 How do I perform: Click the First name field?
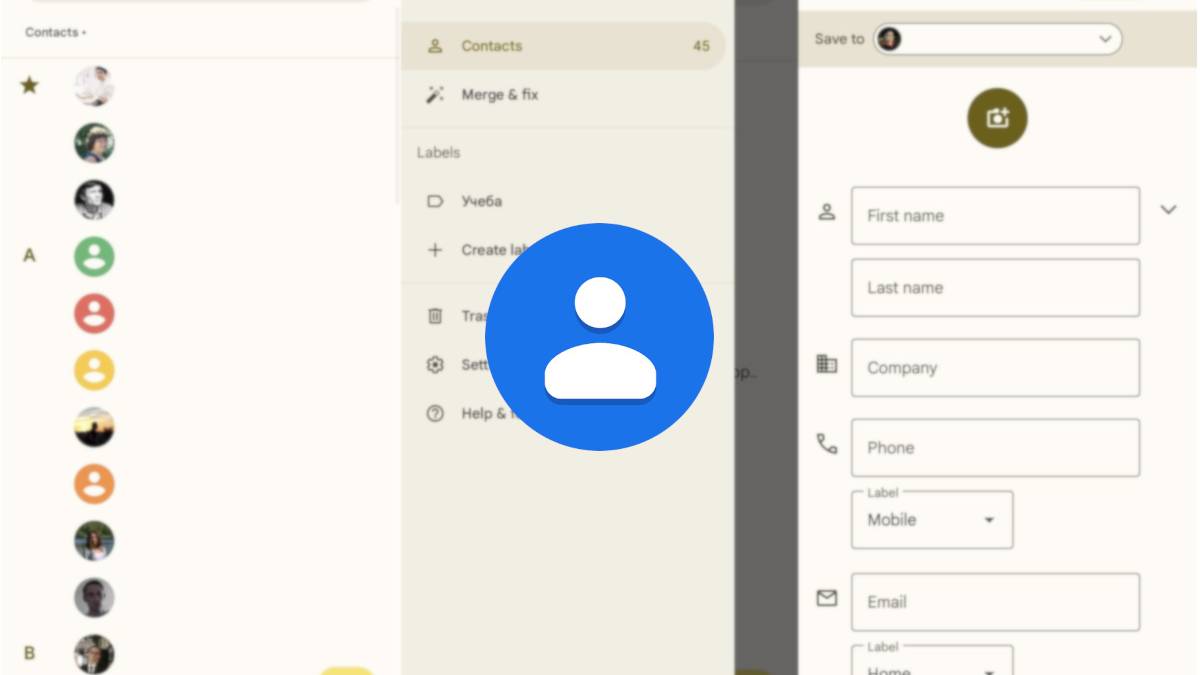click(995, 215)
